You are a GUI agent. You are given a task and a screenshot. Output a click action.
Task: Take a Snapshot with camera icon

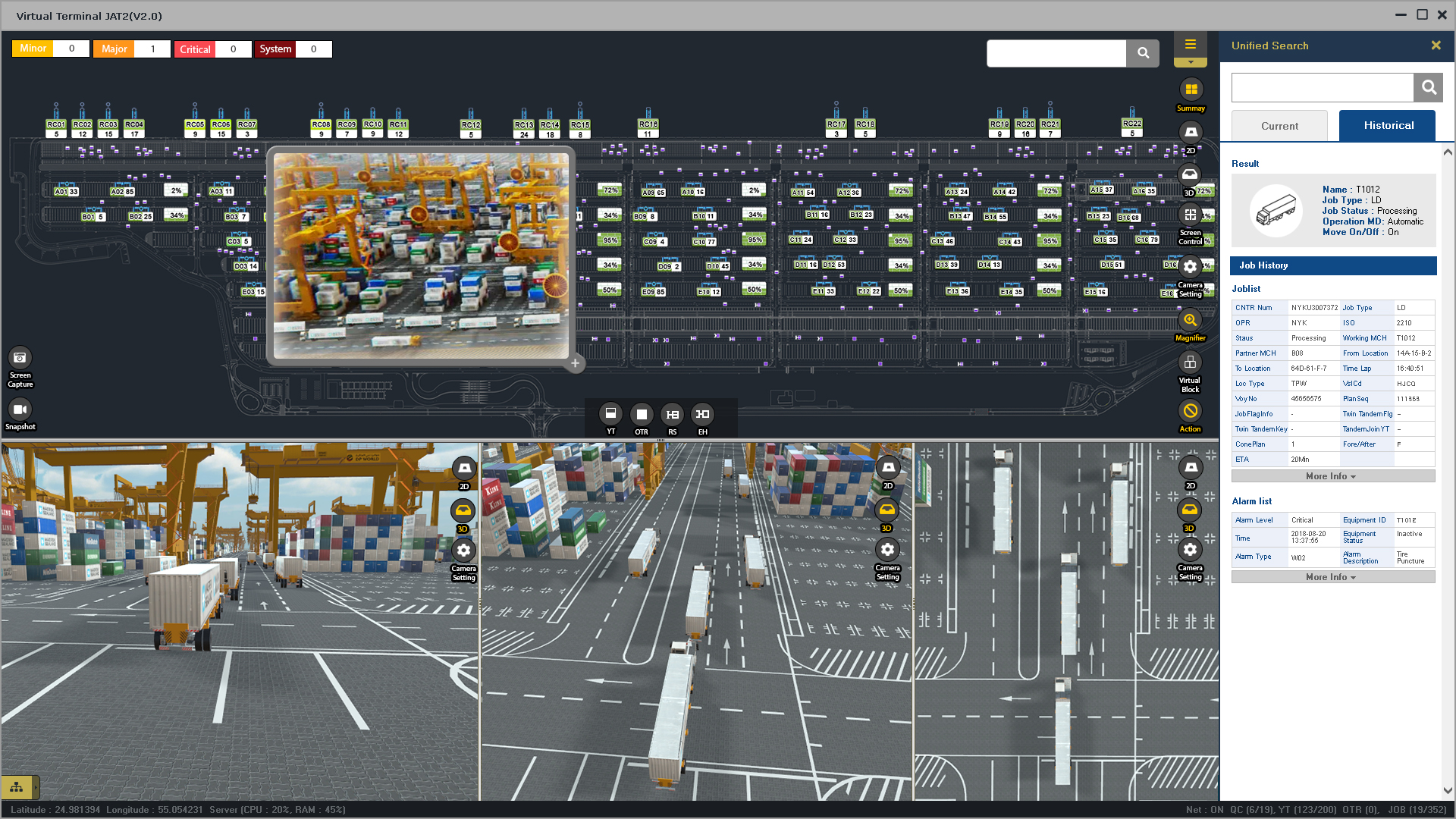(20, 410)
